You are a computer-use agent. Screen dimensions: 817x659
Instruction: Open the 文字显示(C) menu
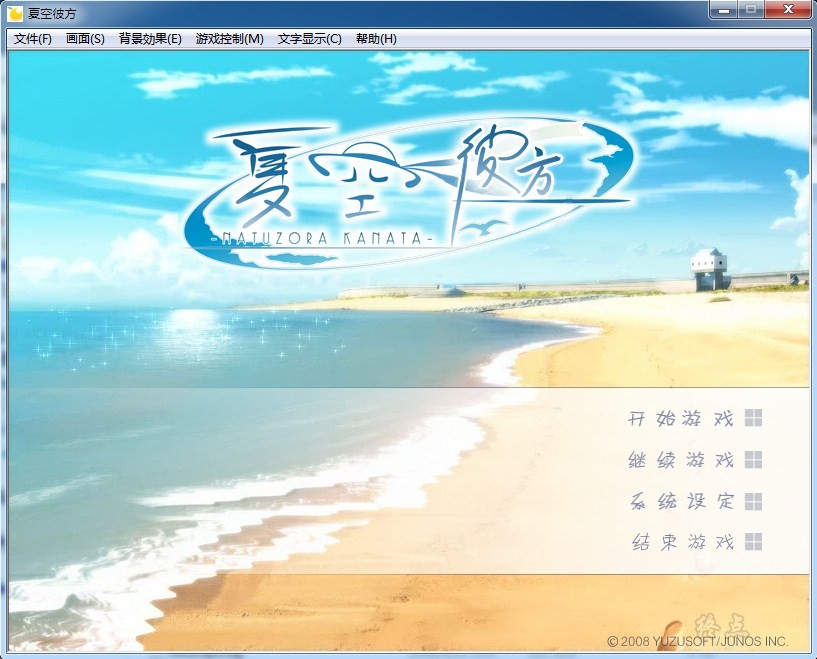click(309, 39)
